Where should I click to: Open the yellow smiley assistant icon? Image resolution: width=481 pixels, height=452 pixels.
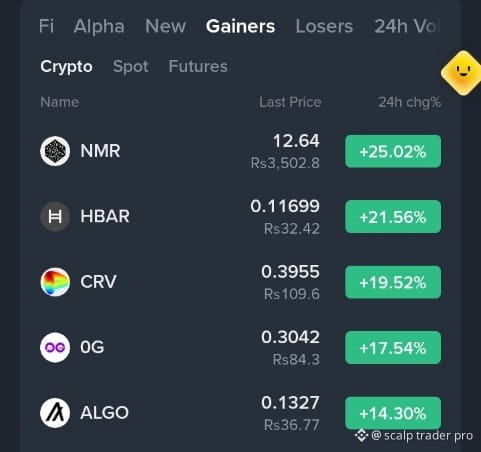(462, 73)
